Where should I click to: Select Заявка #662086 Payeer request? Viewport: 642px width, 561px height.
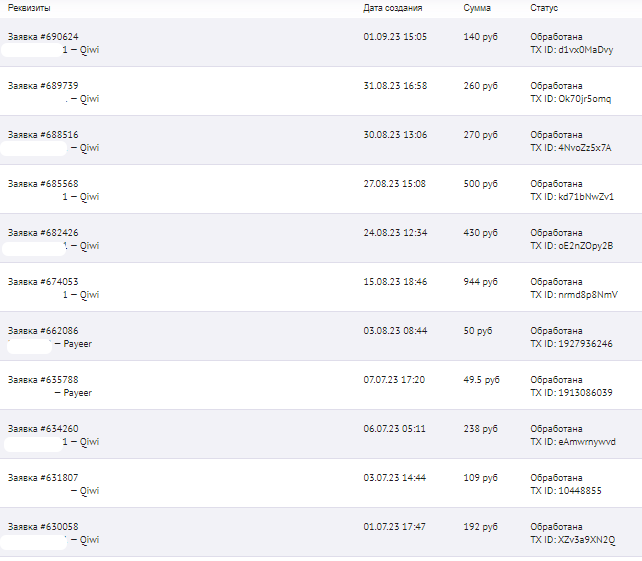pyautogui.click(x=43, y=330)
